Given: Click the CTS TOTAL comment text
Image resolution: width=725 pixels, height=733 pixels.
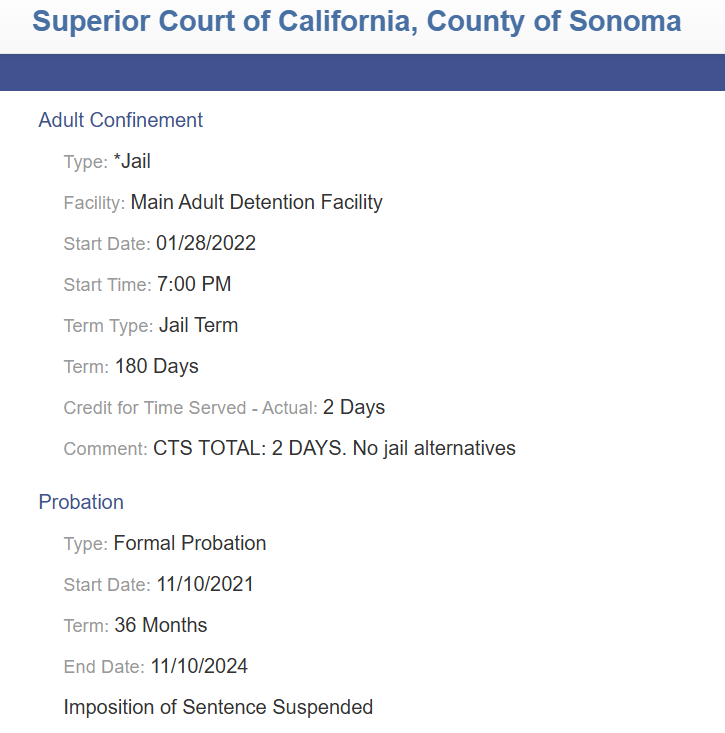Looking at the screenshot, I should tap(334, 448).
